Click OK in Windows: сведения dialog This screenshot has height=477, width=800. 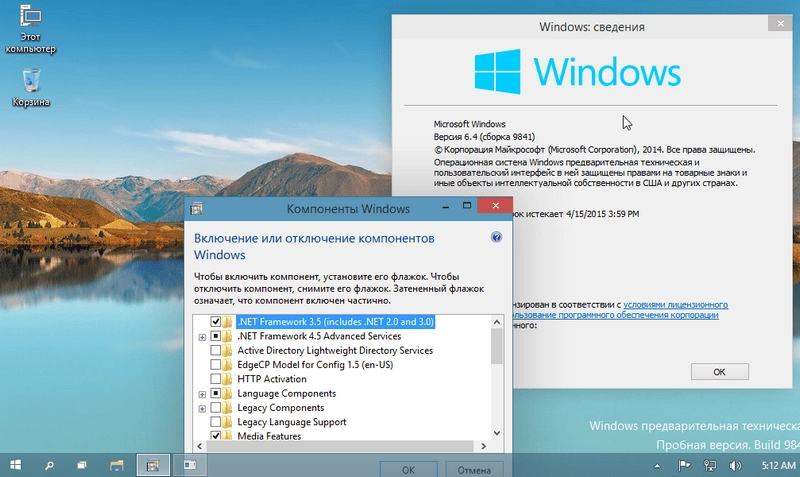(x=719, y=372)
